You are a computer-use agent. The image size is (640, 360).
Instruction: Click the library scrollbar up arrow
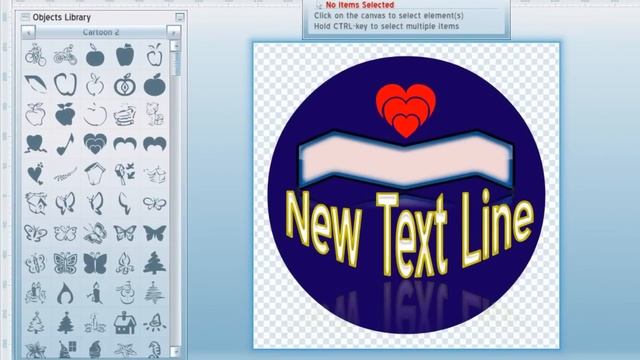tap(176, 45)
